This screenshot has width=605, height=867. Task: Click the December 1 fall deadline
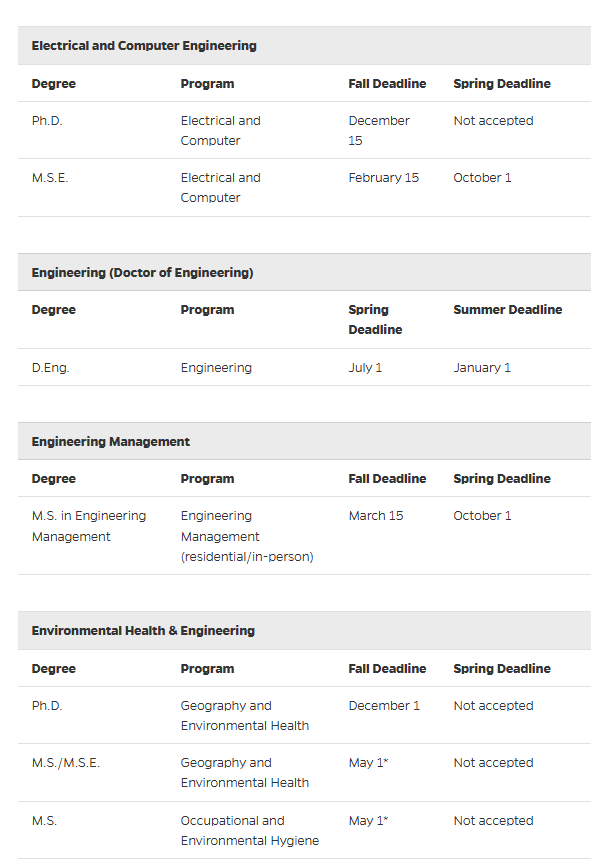click(384, 706)
